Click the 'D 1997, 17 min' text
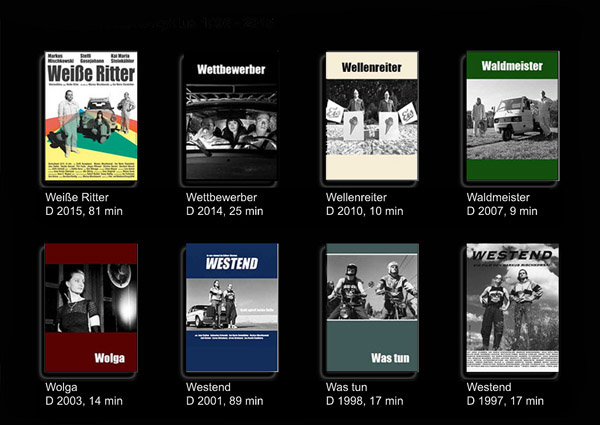This screenshot has width=600, height=425. click(x=505, y=401)
